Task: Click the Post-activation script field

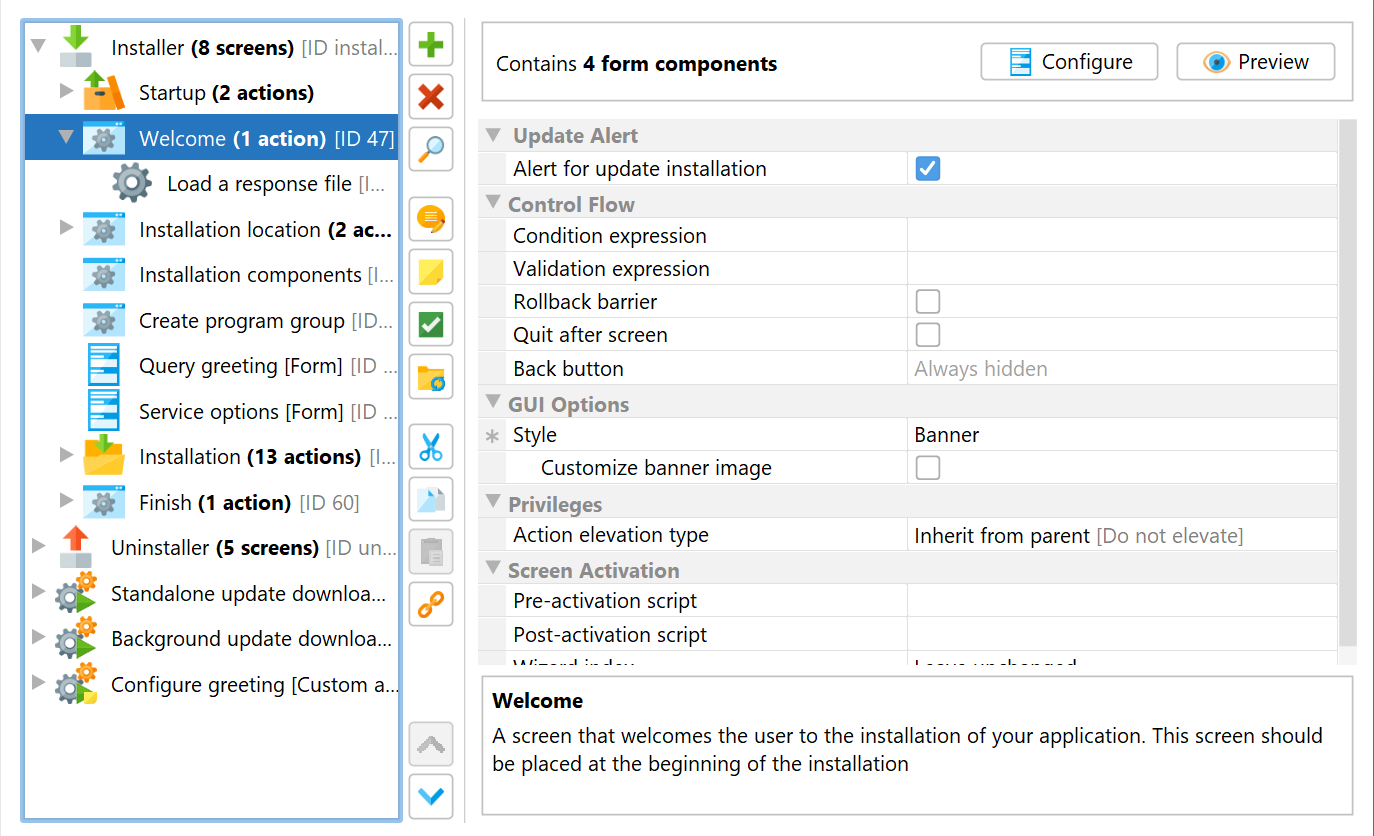Action: [1122, 635]
